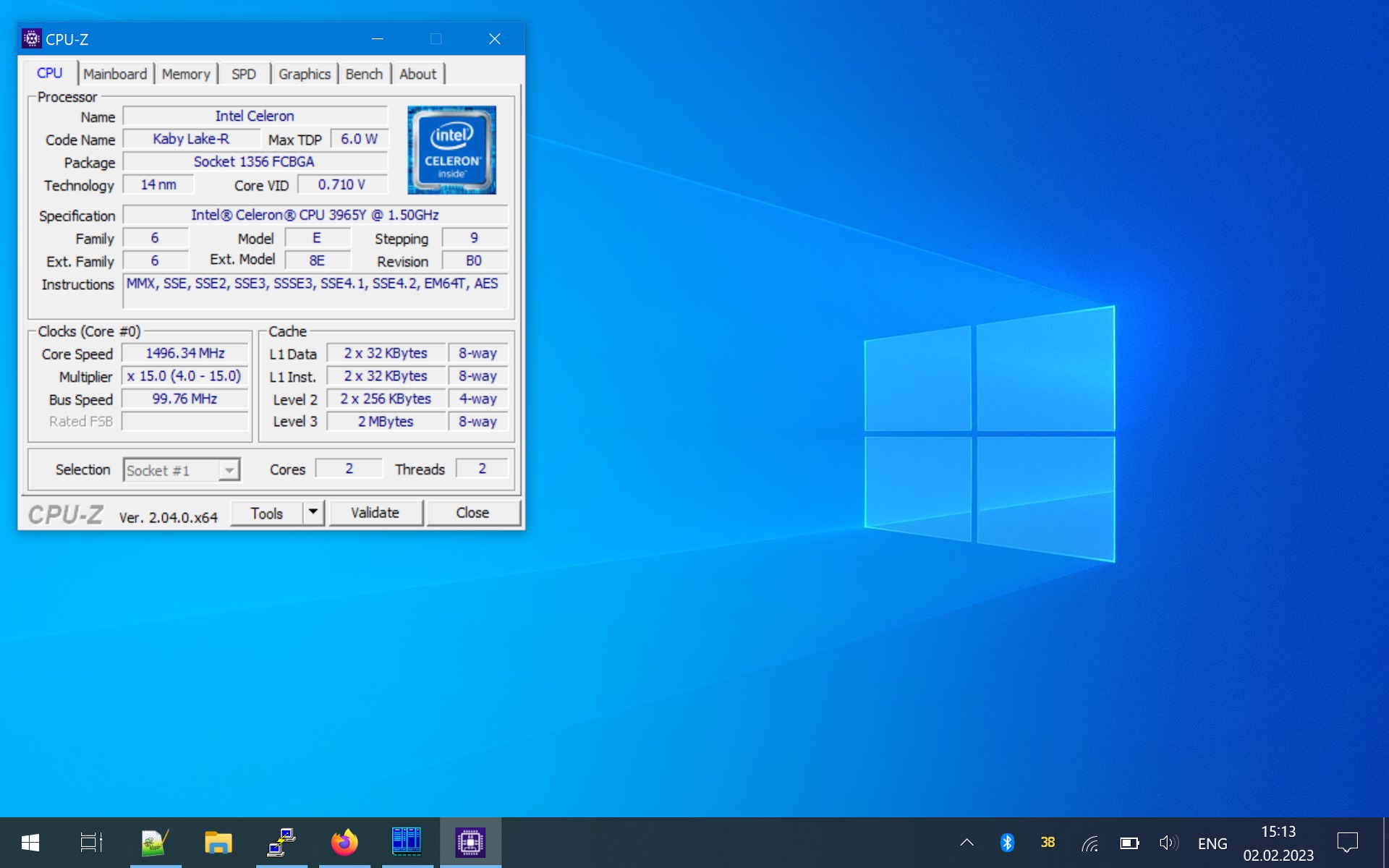This screenshot has width=1389, height=868.
Task: Open the Bluetooth tray icon
Action: 1007,843
